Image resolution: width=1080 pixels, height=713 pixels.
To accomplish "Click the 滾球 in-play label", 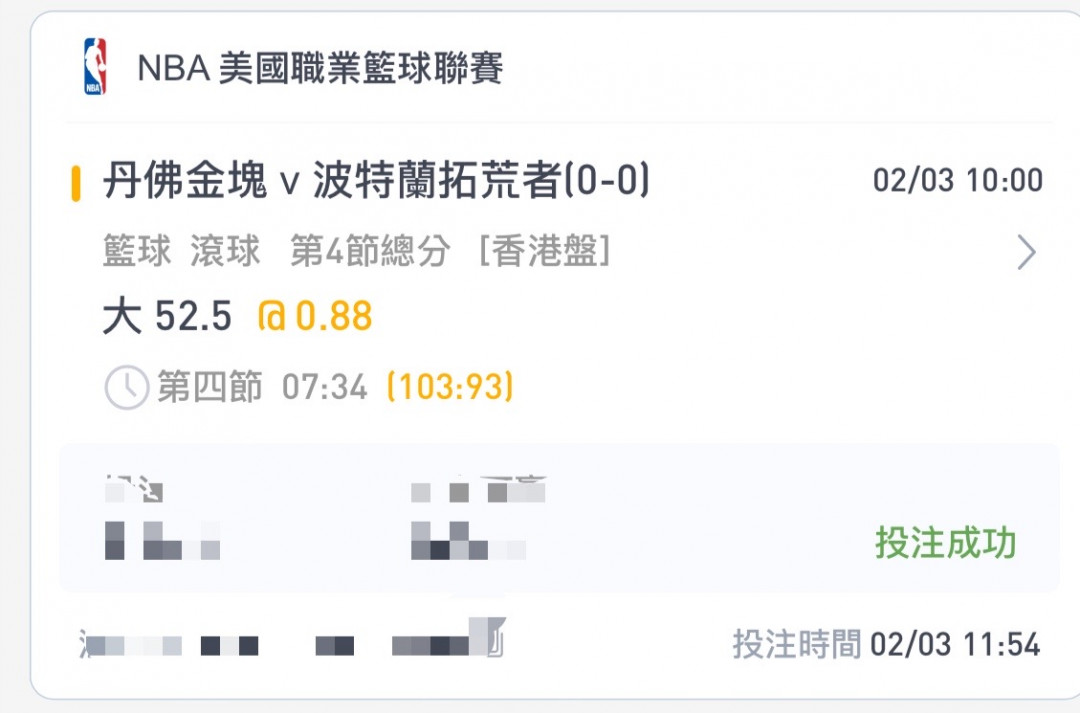I will pos(225,252).
